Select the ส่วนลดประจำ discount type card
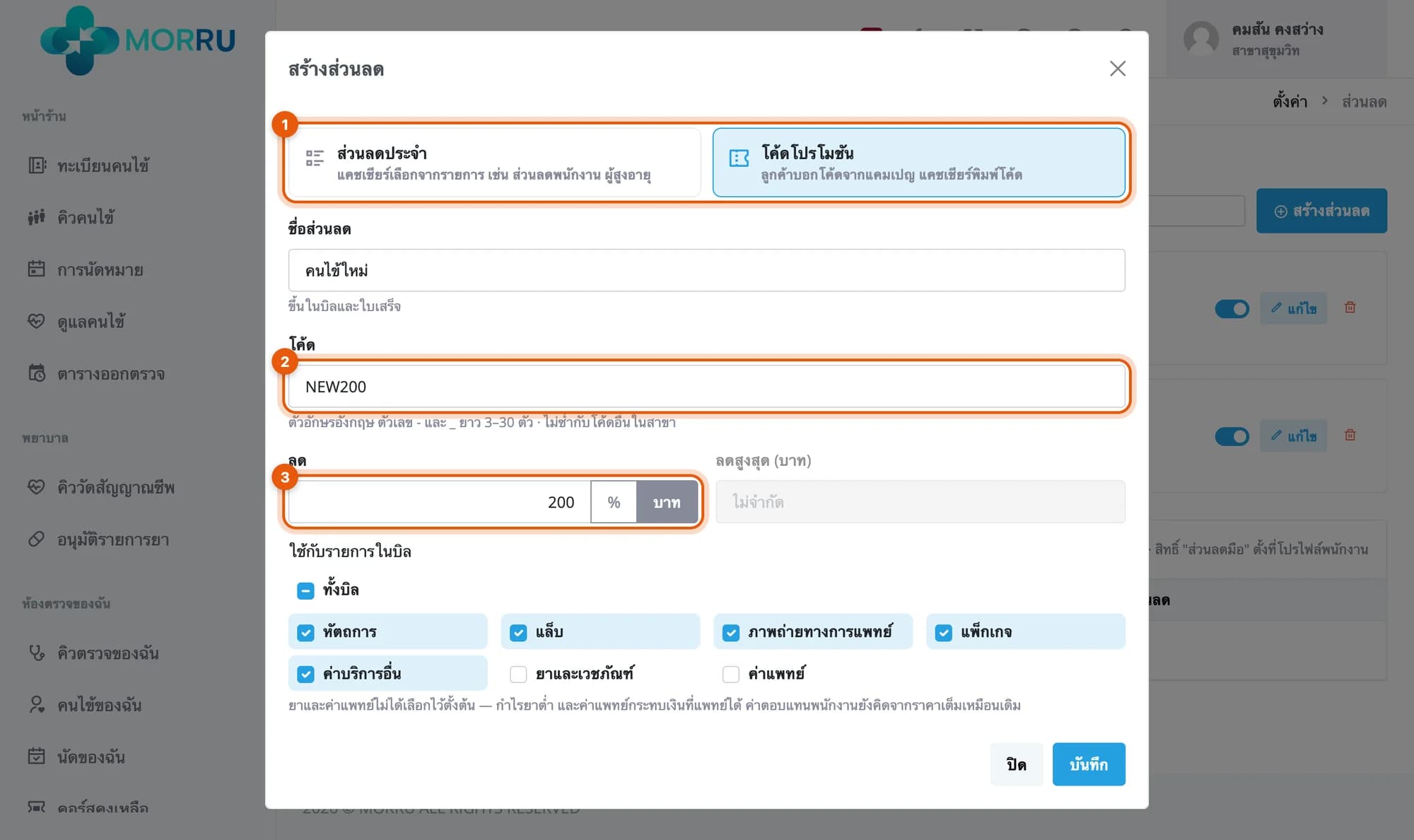The height and width of the screenshot is (840, 1414). pyautogui.click(x=494, y=163)
